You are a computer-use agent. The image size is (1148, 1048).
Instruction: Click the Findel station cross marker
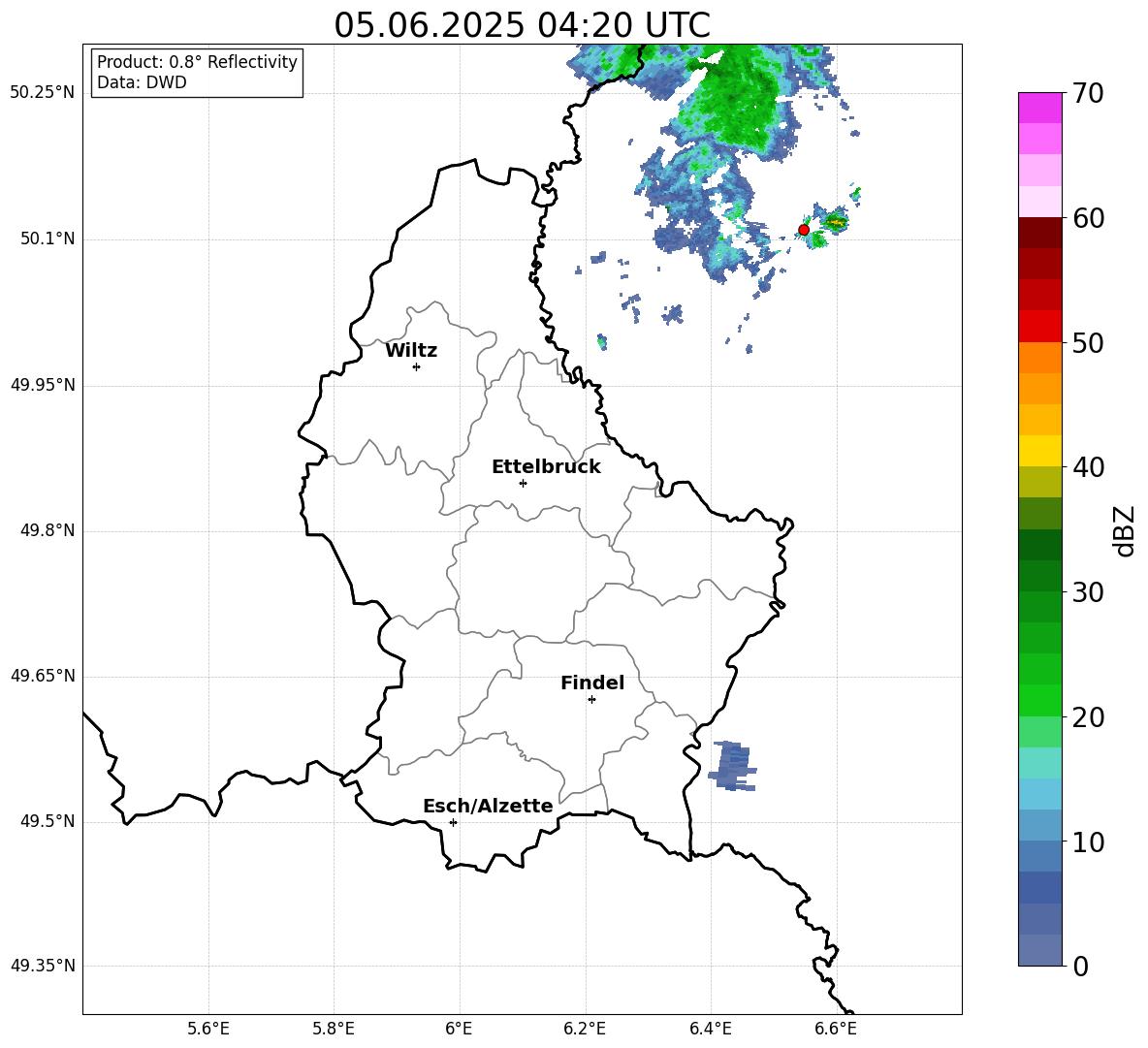pyautogui.click(x=591, y=700)
